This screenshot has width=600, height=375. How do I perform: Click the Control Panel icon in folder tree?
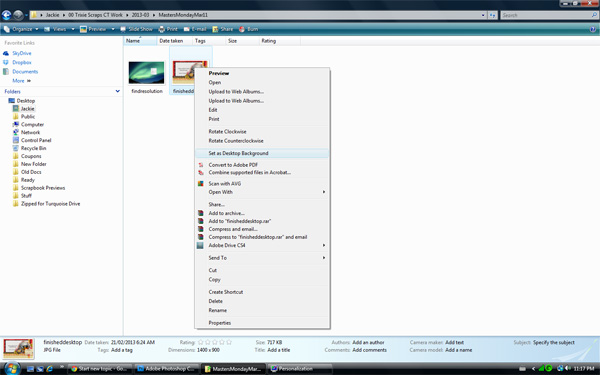pyautogui.click(x=16, y=140)
